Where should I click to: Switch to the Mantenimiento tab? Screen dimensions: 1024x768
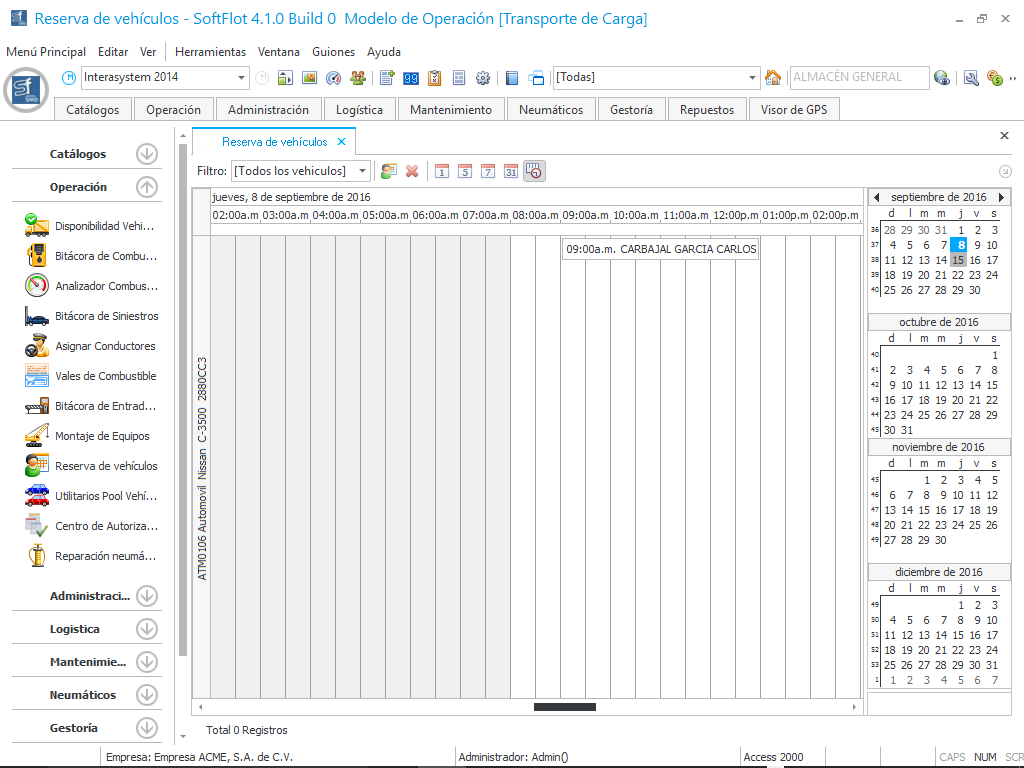pos(451,110)
